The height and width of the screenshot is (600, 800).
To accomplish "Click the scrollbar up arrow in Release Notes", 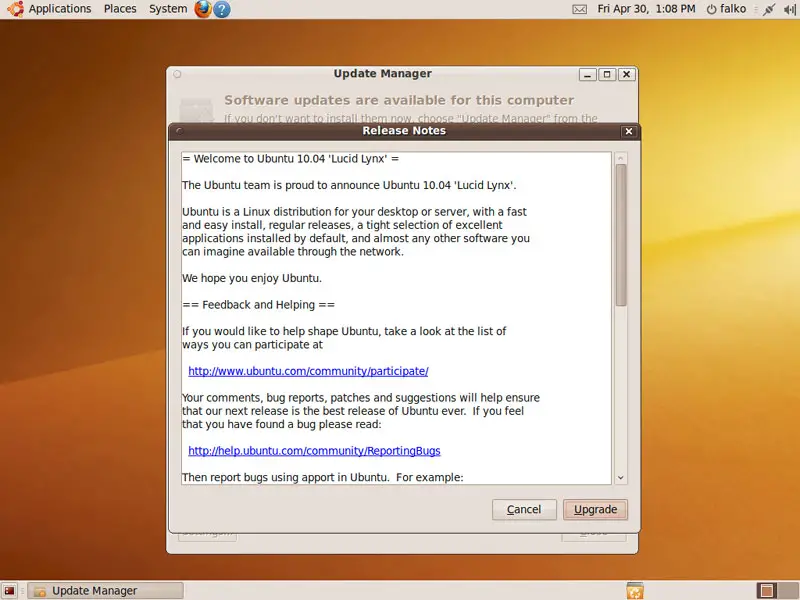I will [620, 158].
